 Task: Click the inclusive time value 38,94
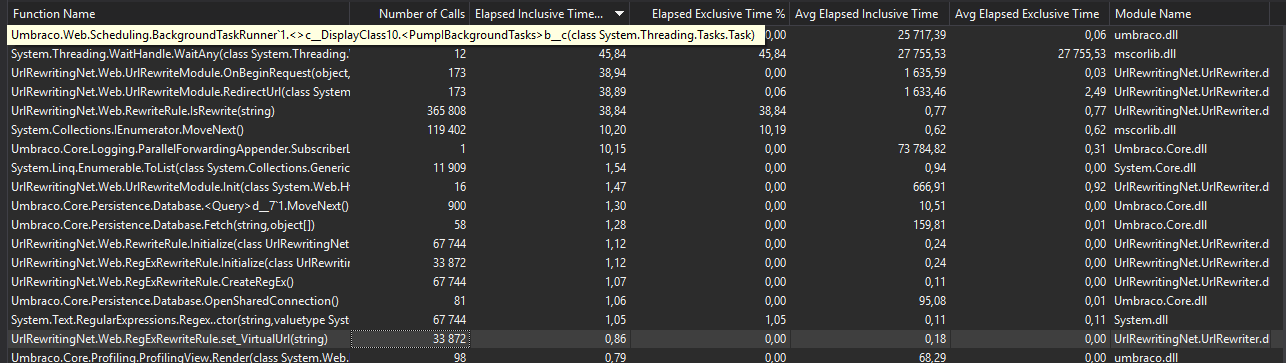click(x=612, y=72)
